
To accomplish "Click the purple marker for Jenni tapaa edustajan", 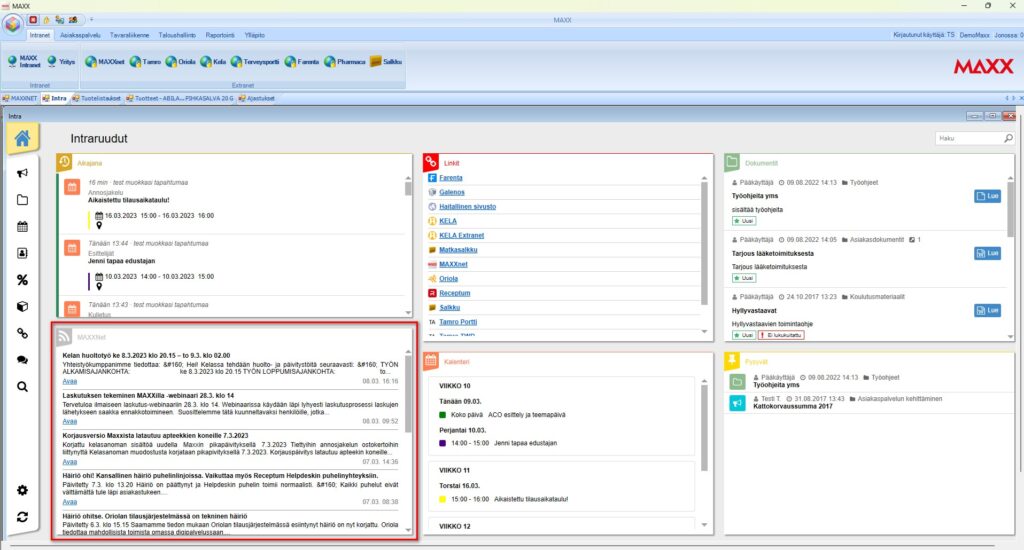I will pyautogui.click(x=442, y=443).
